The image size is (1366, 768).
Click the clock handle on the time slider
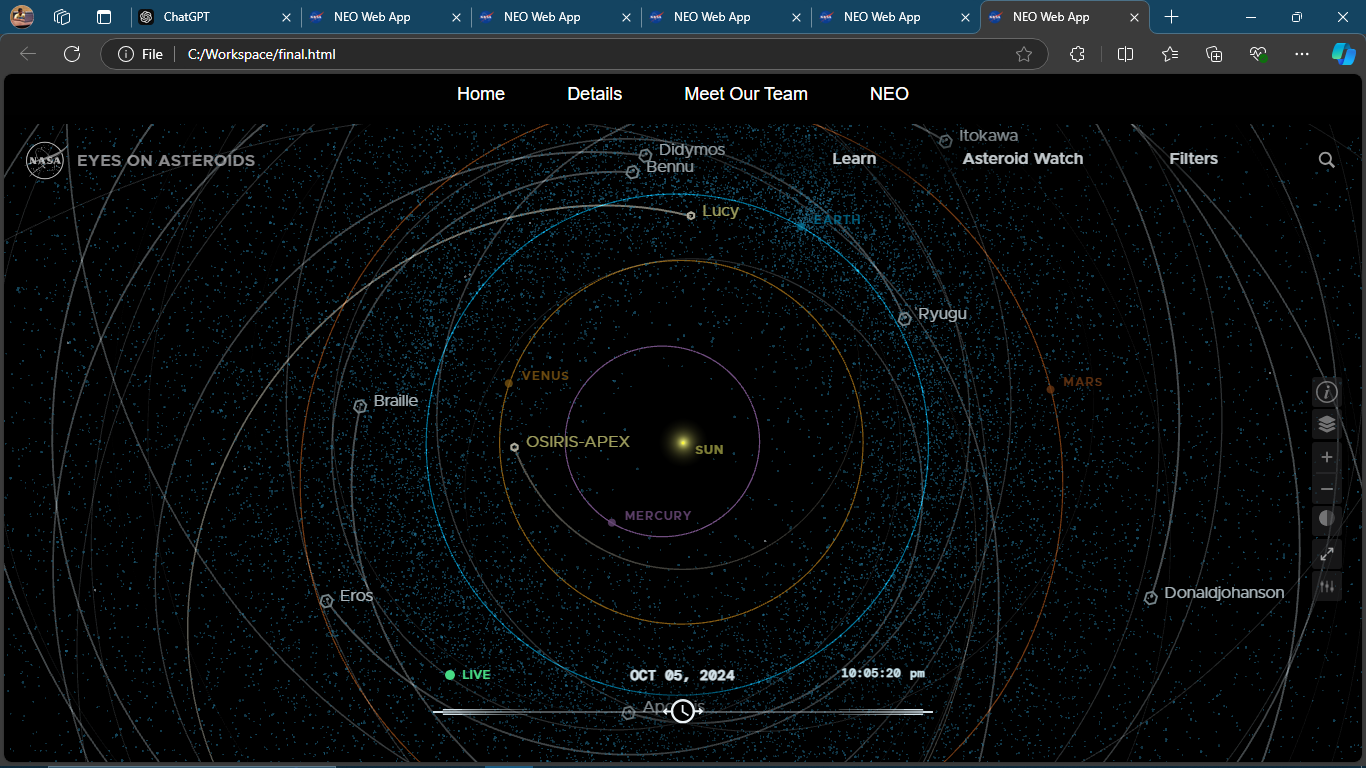tap(683, 711)
